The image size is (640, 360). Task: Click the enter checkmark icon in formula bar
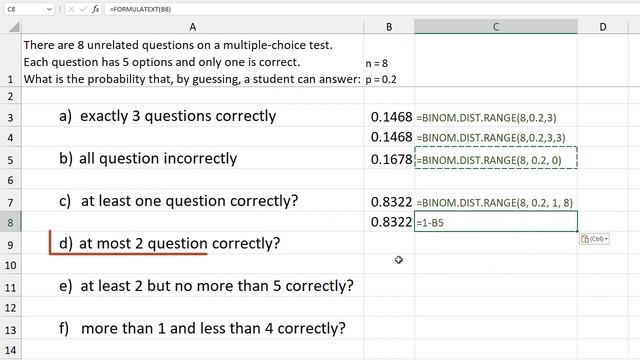tap(83, 9)
